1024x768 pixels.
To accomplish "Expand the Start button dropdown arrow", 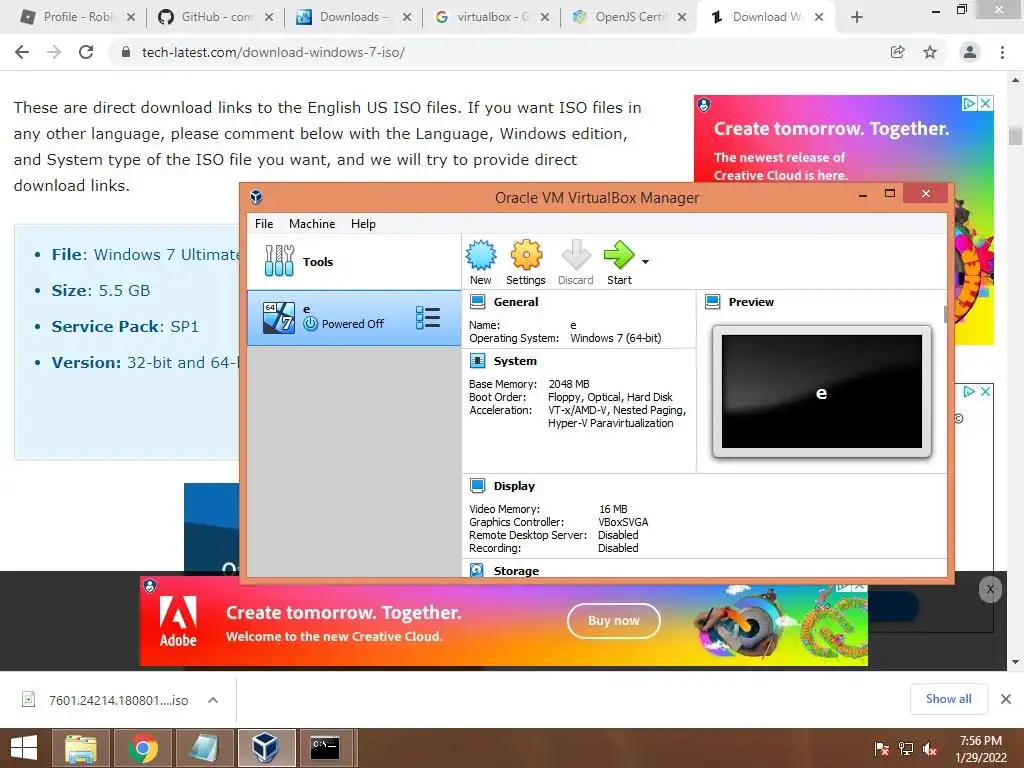I will click(645, 262).
